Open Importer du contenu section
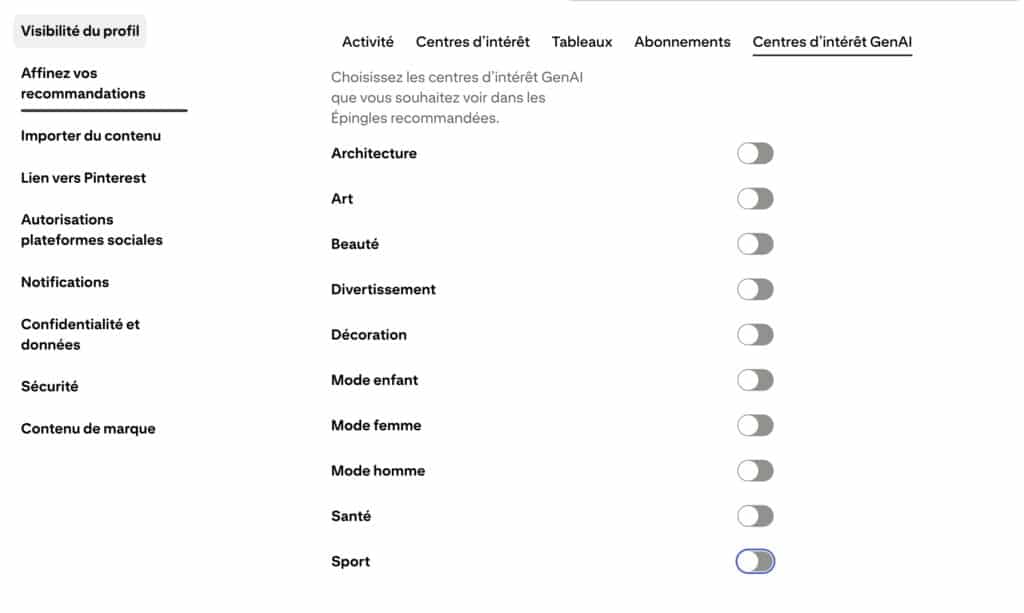 point(91,136)
